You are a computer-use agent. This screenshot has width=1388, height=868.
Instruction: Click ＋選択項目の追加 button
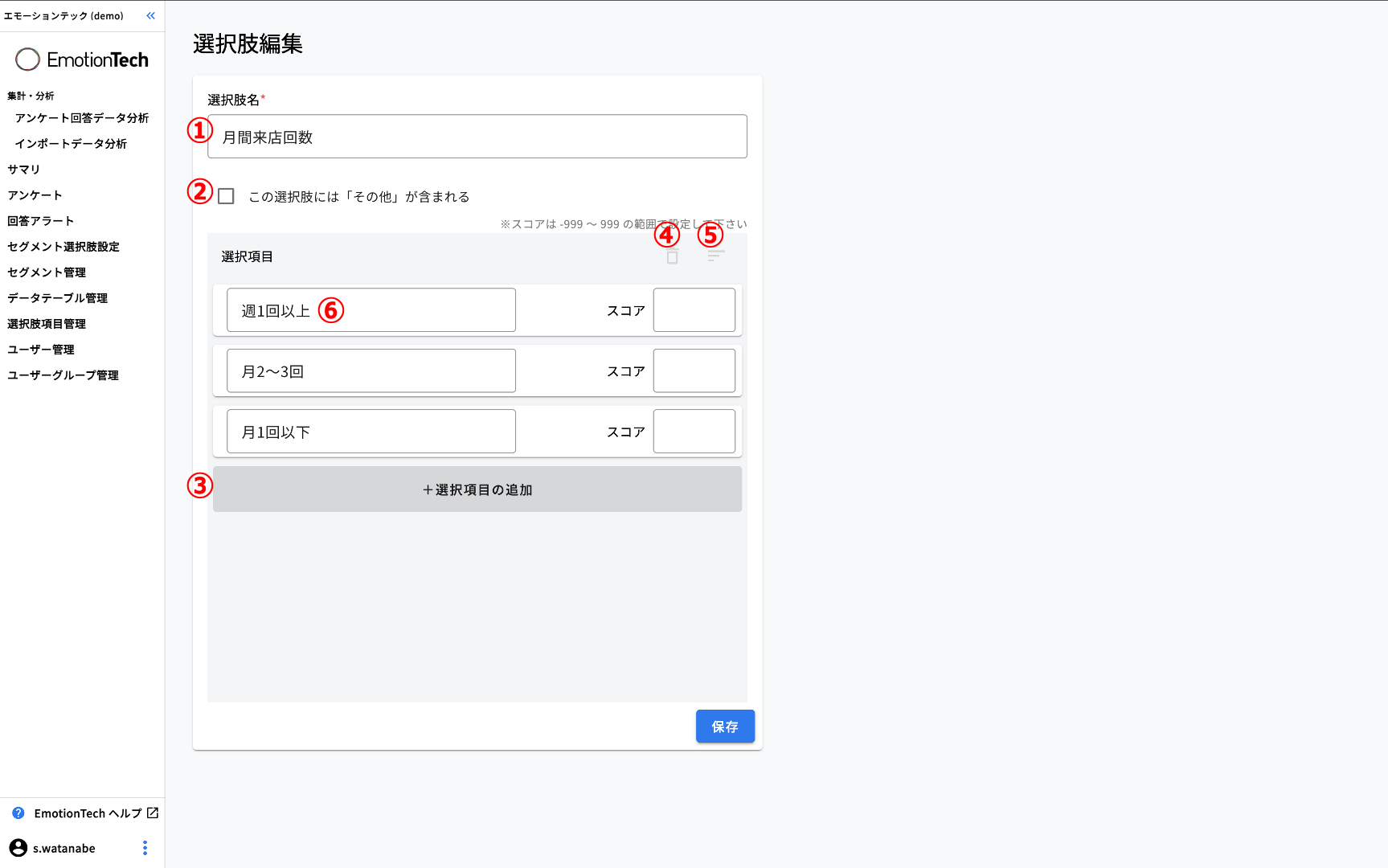click(477, 489)
